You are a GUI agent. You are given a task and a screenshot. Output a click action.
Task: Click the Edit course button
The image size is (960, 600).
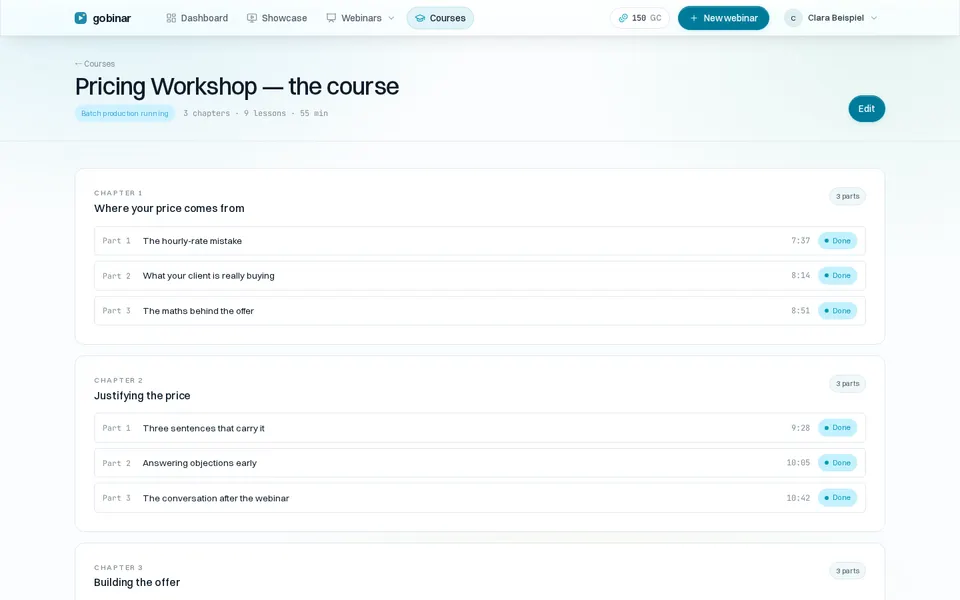pos(866,108)
